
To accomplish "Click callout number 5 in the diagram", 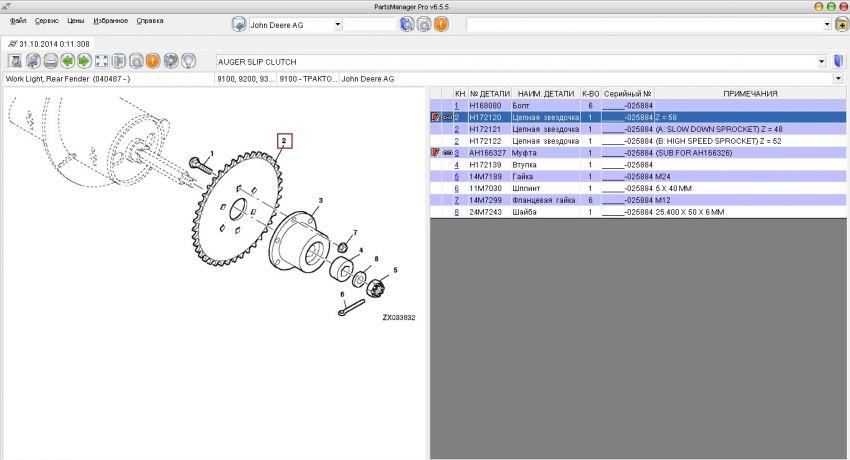I will click(x=395, y=269).
